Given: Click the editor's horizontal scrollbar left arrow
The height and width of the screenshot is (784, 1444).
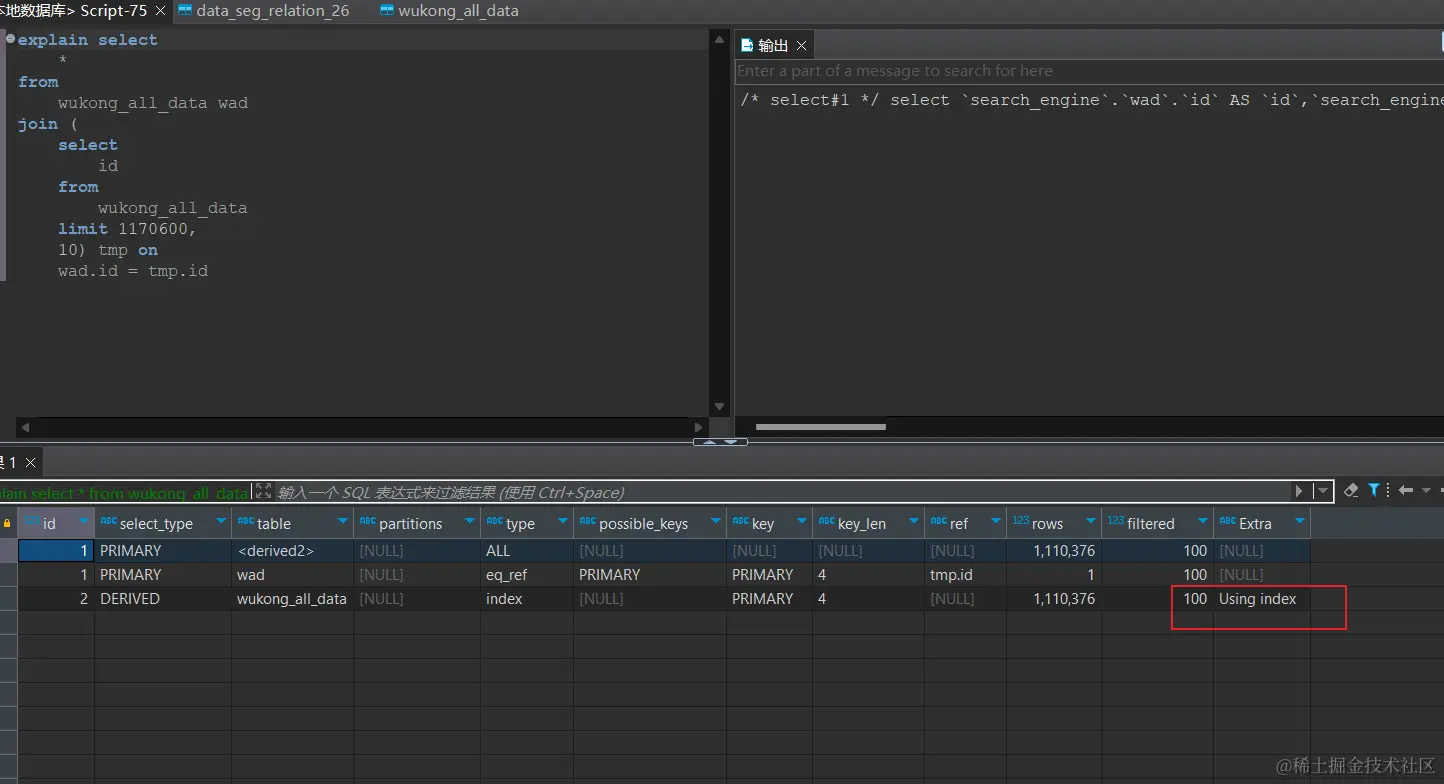Looking at the screenshot, I should [x=25, y=426].
